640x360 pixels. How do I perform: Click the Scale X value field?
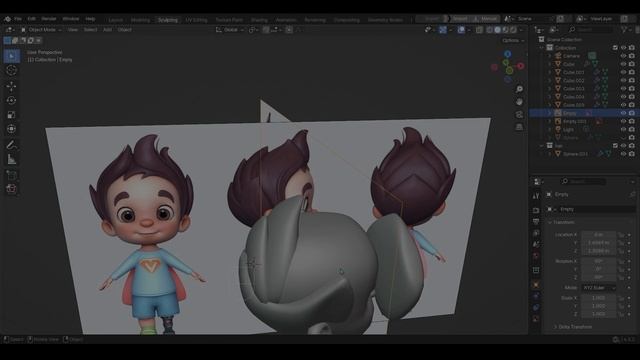tap(598, 298)
